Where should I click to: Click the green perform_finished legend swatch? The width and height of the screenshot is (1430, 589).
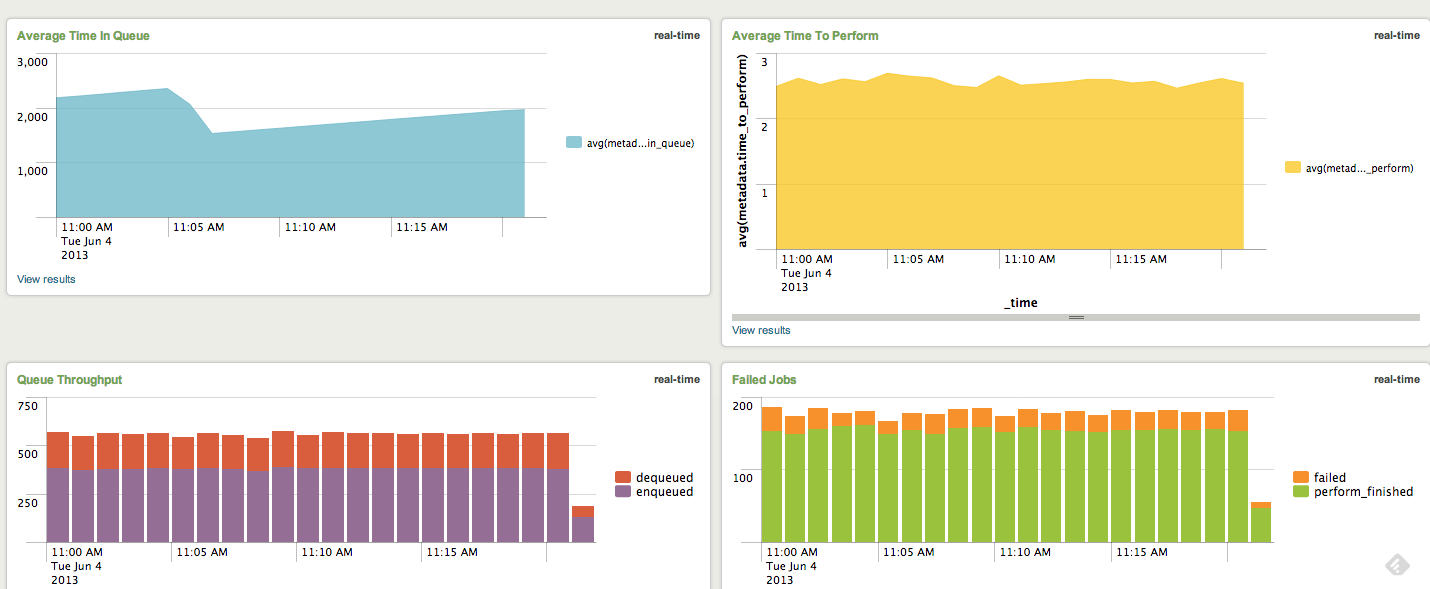(x=1301, y=492)
